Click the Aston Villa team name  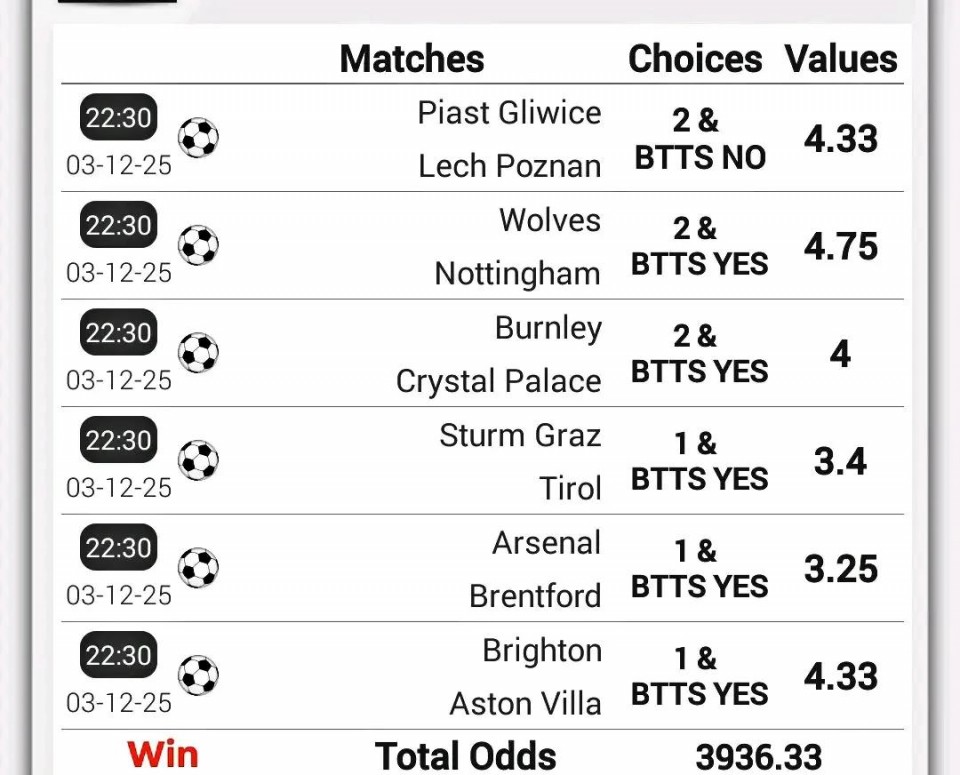click(x=525, y=704)
